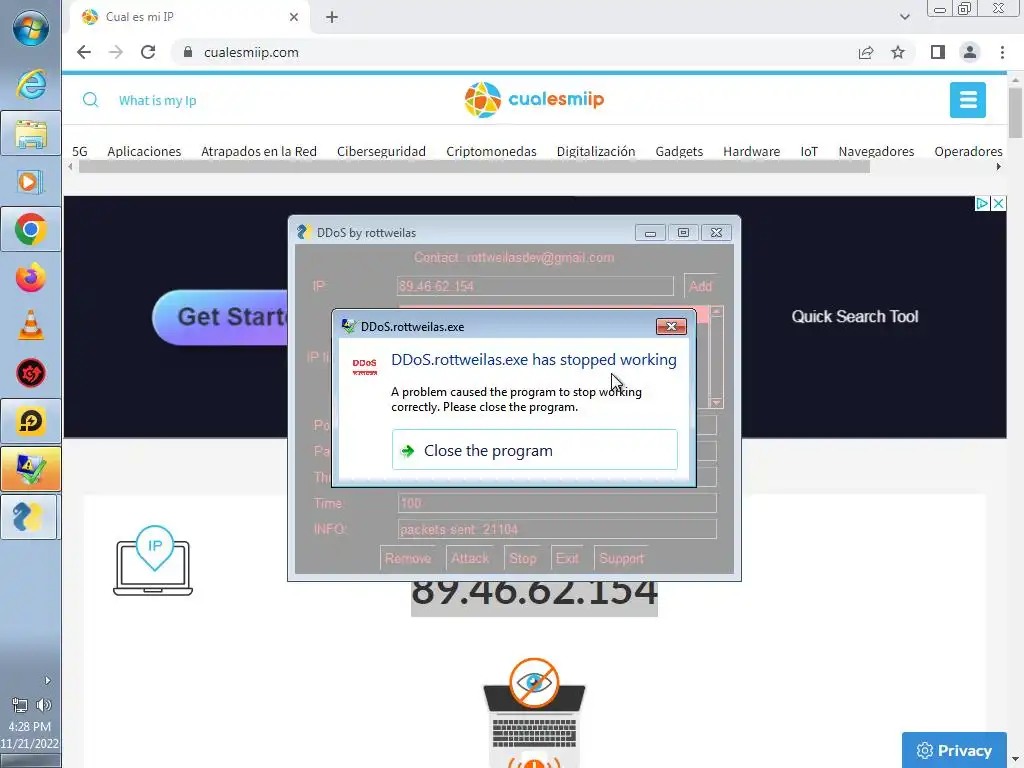Image resolution: width=1024 pixels, height=768 pixels.
Task: Open the Navegadores category
Action: (876, 152)
